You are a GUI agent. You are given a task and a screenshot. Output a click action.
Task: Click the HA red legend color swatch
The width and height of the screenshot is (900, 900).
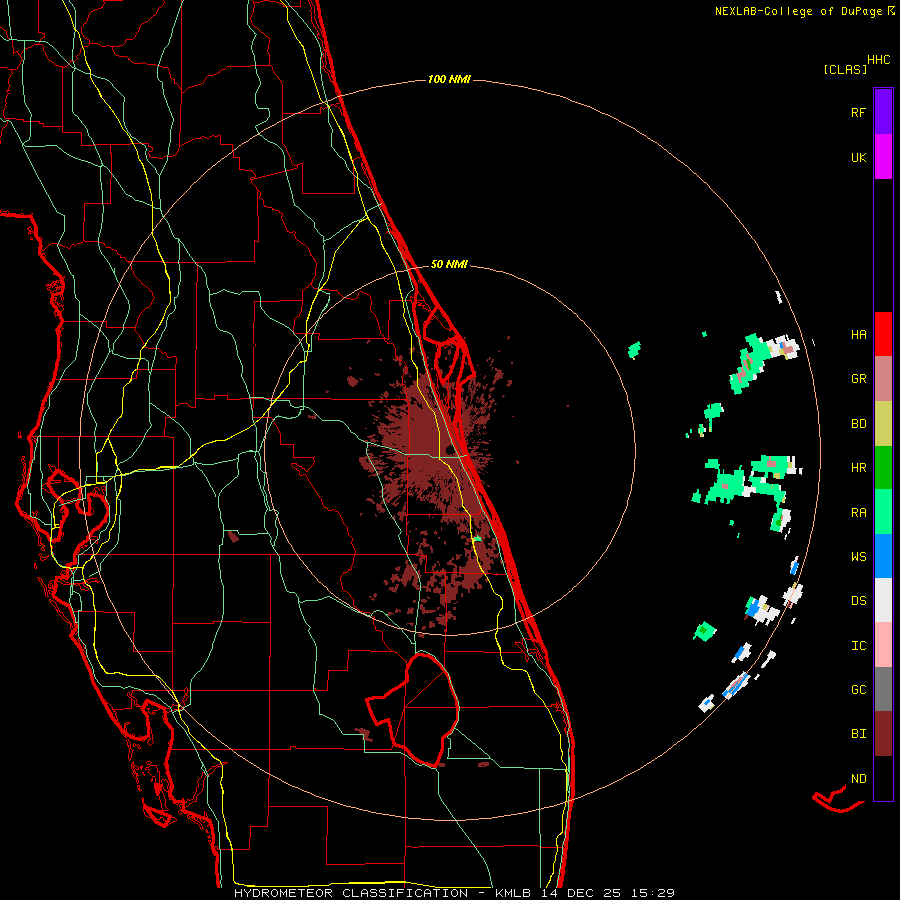[x=883, y=334]
